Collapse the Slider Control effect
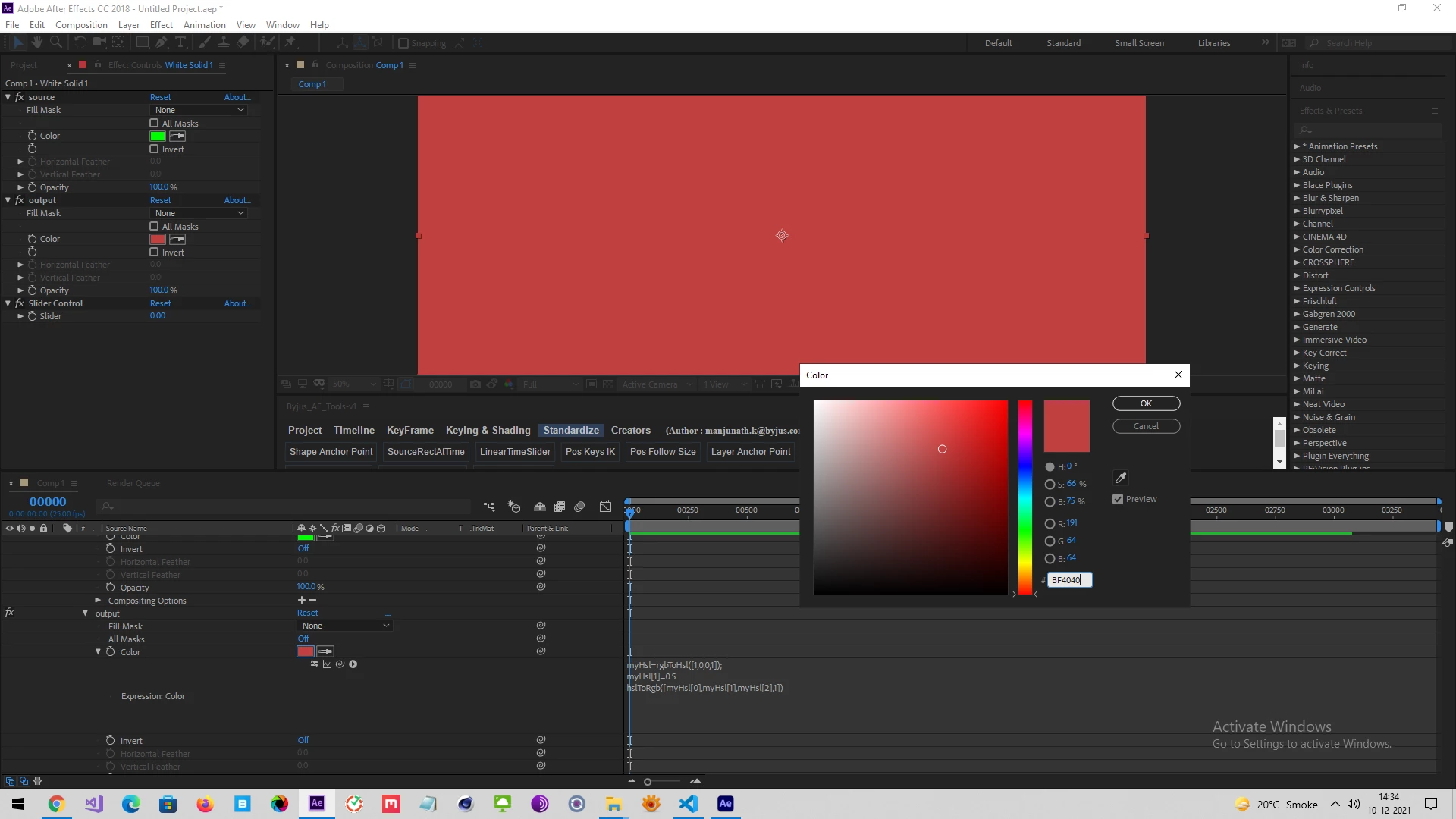This screenshot has height=819, width=1456. [8, 303]
